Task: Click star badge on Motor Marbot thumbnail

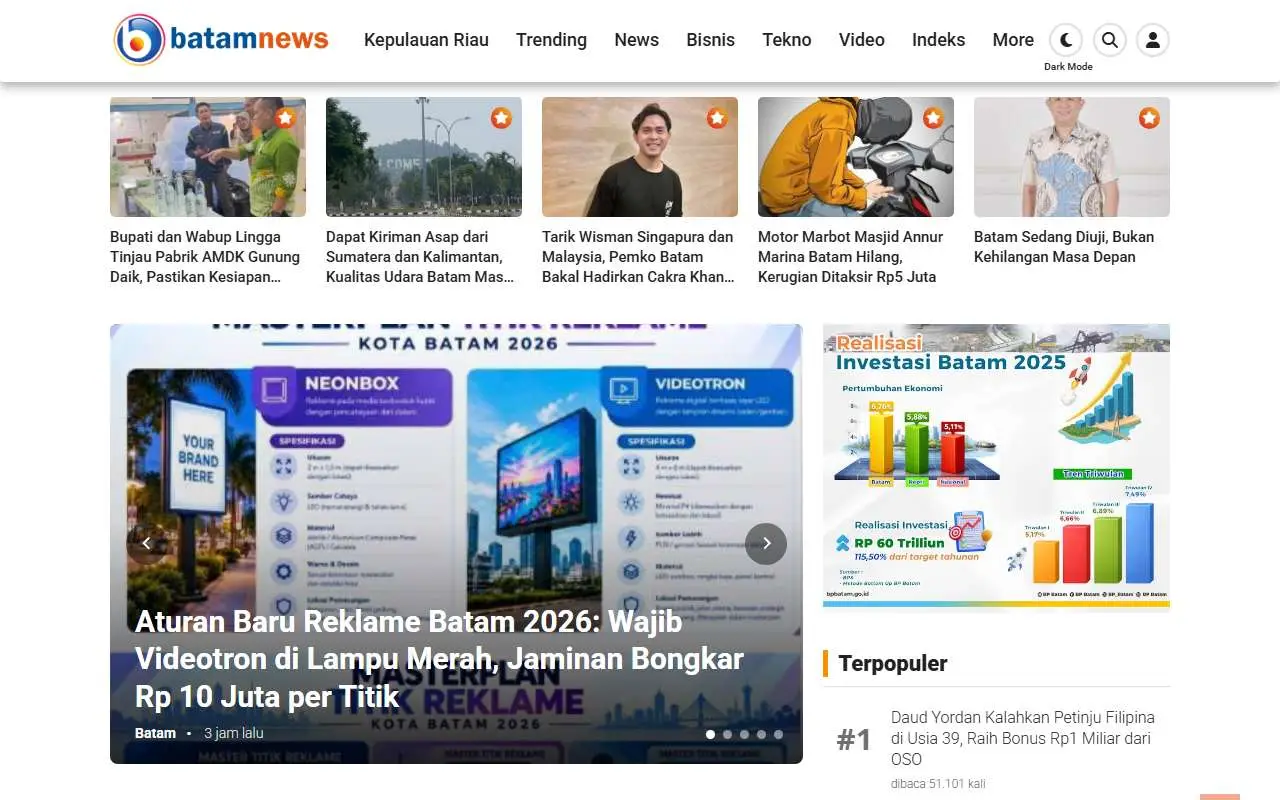Action: [934, 118]
